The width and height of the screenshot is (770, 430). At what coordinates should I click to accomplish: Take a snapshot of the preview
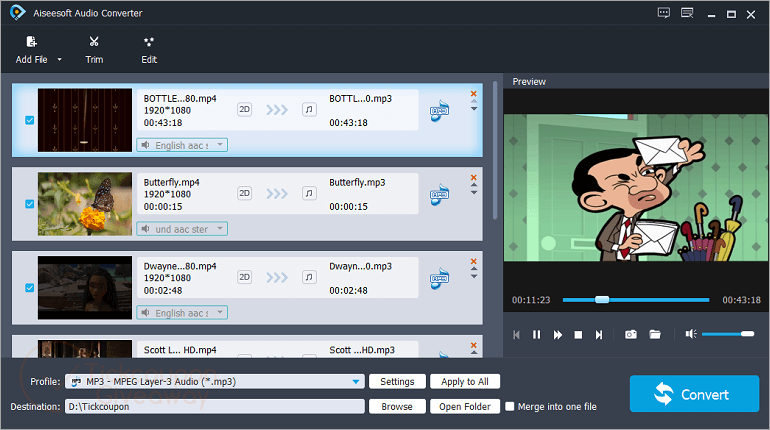pos(631,334)
